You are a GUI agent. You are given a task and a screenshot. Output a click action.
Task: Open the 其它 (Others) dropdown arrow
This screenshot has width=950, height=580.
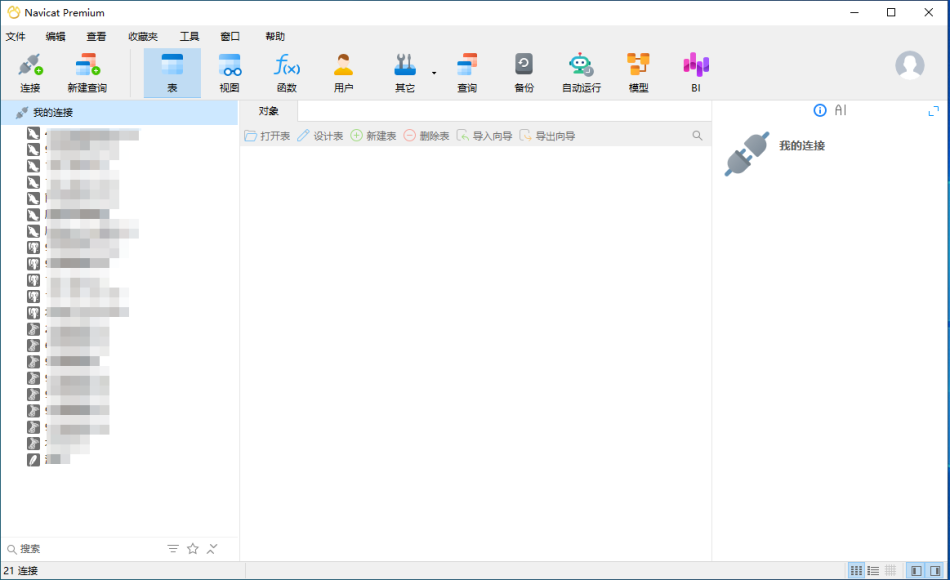coord(432,72)
